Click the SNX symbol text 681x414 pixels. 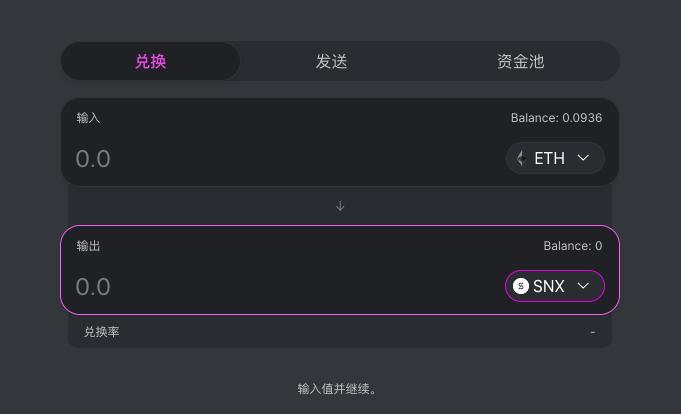pos(549,286)
